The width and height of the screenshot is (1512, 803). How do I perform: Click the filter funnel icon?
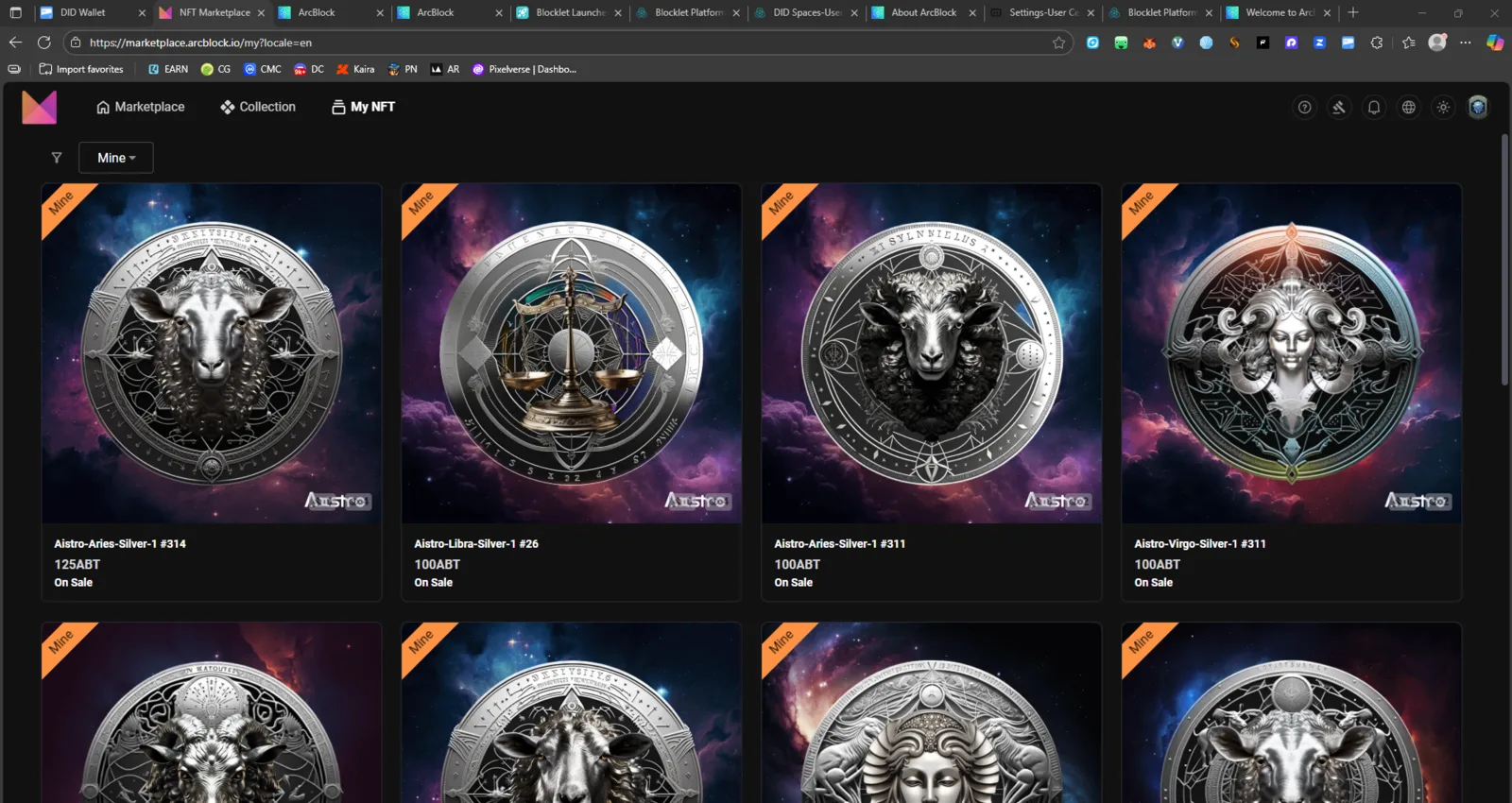(57, 158)
